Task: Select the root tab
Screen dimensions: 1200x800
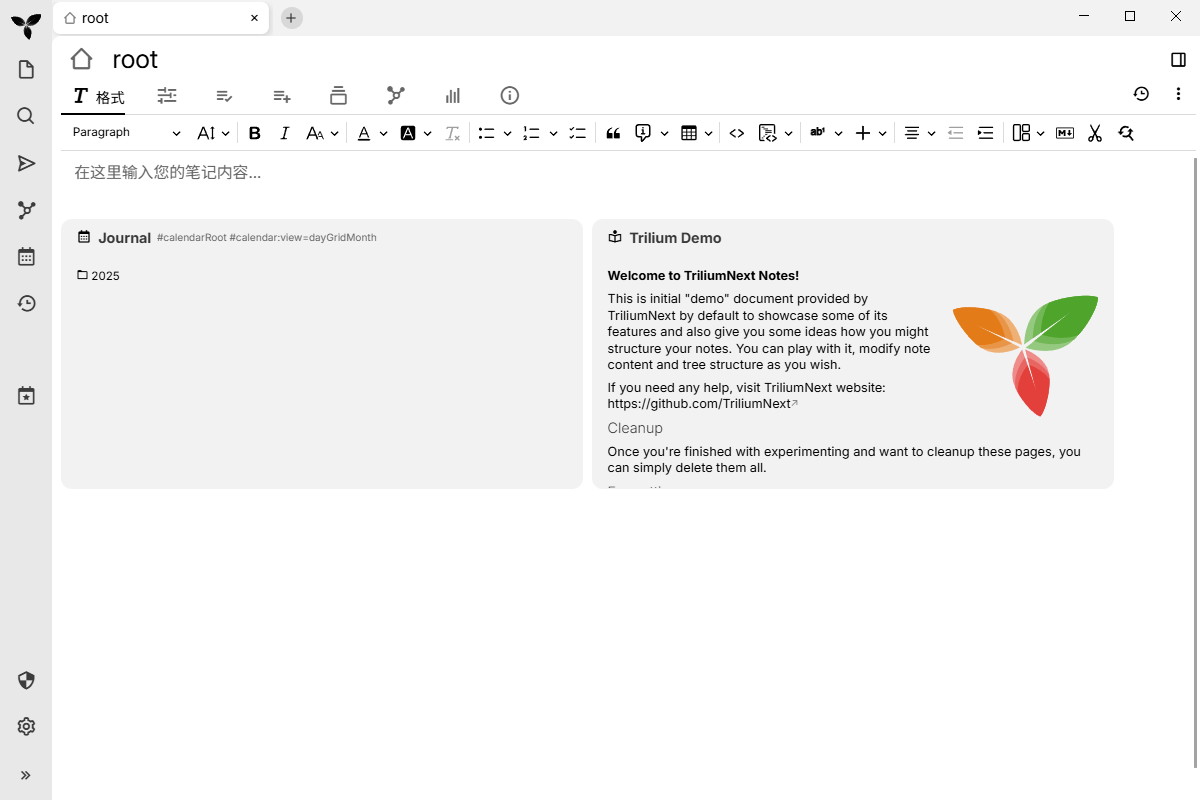Action: tap(161, 18)
